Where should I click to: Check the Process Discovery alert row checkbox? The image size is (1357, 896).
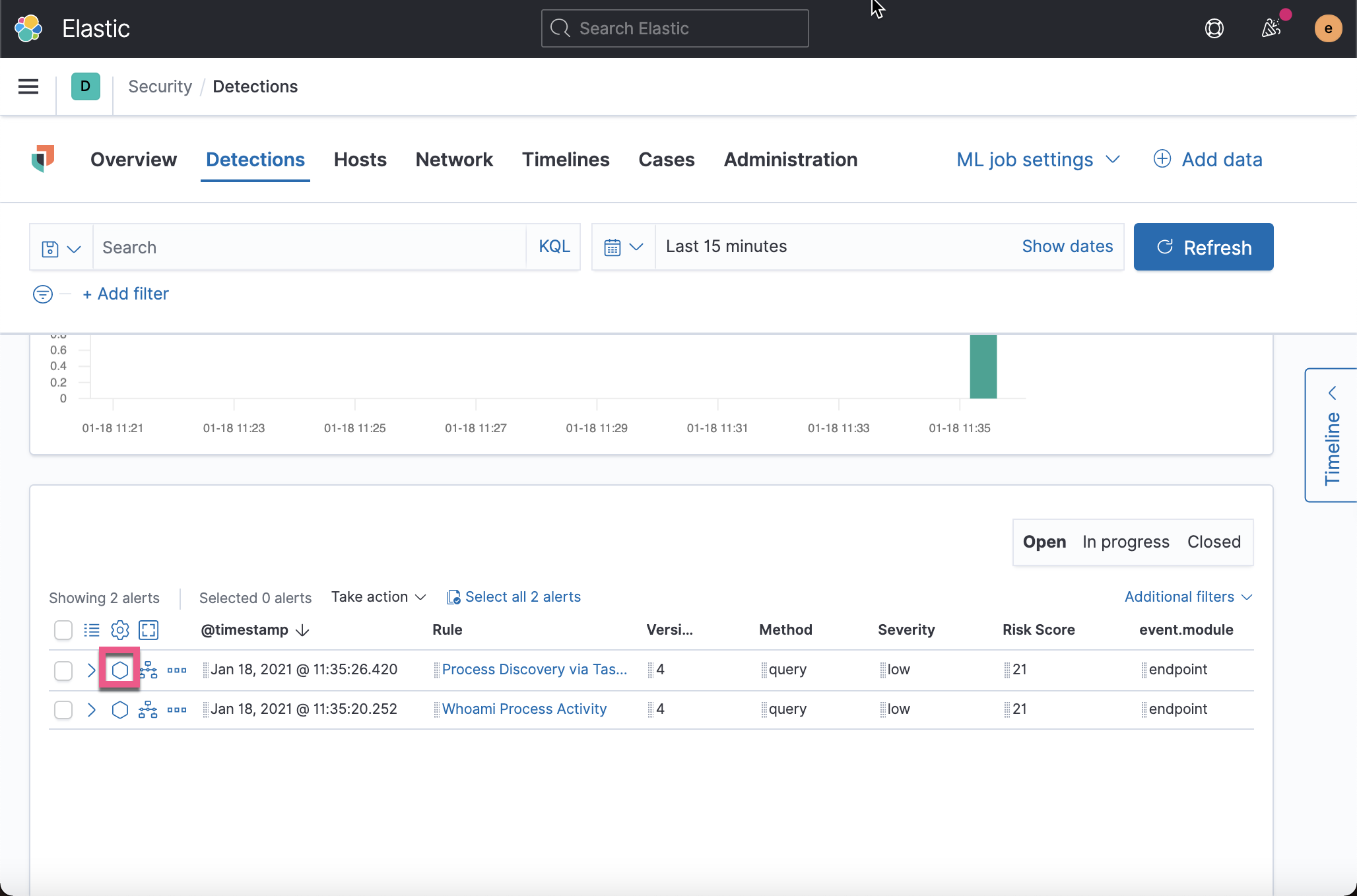[63, 670]
